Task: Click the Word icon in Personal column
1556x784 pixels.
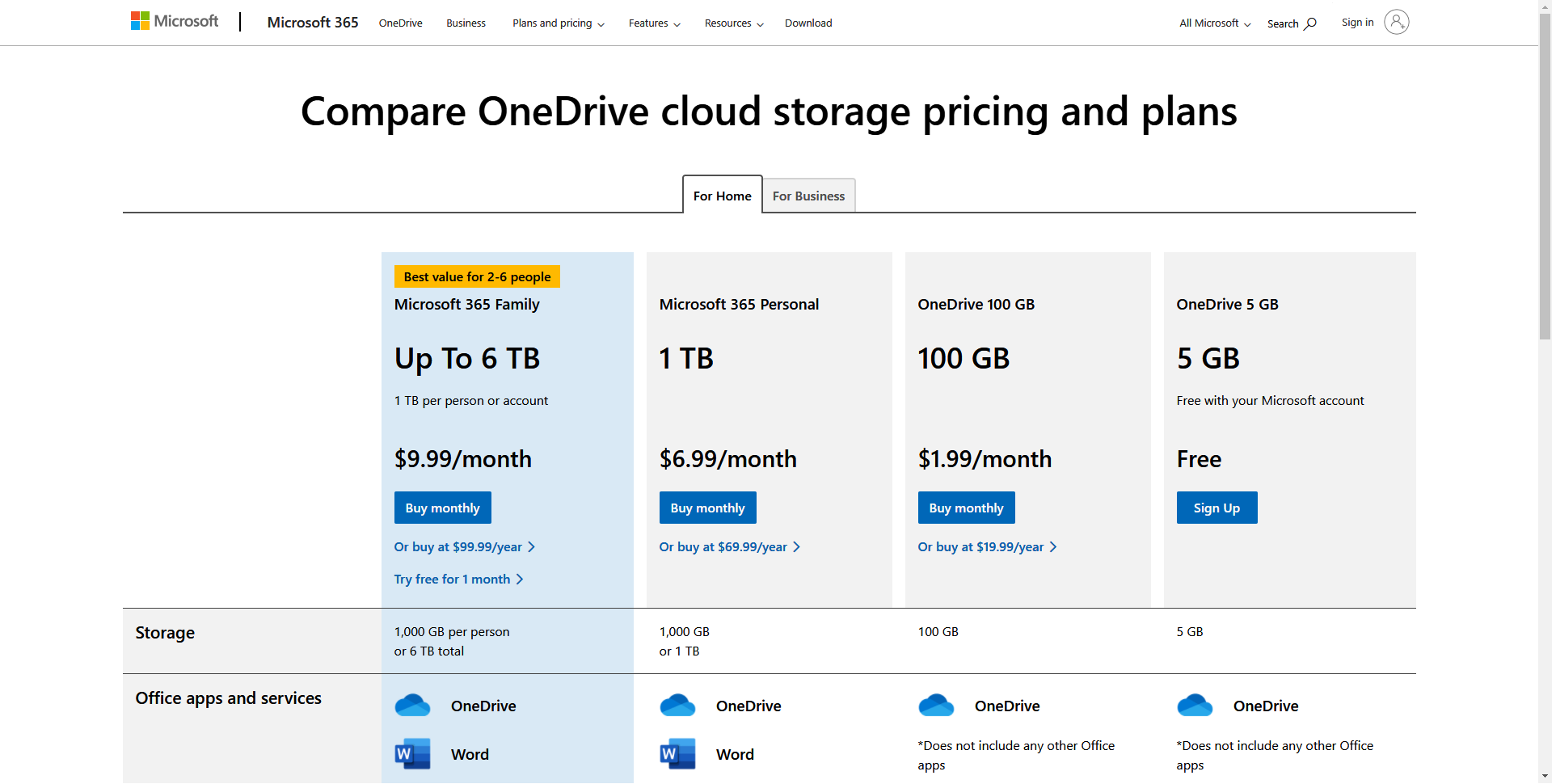Action: tap(677, 754)
